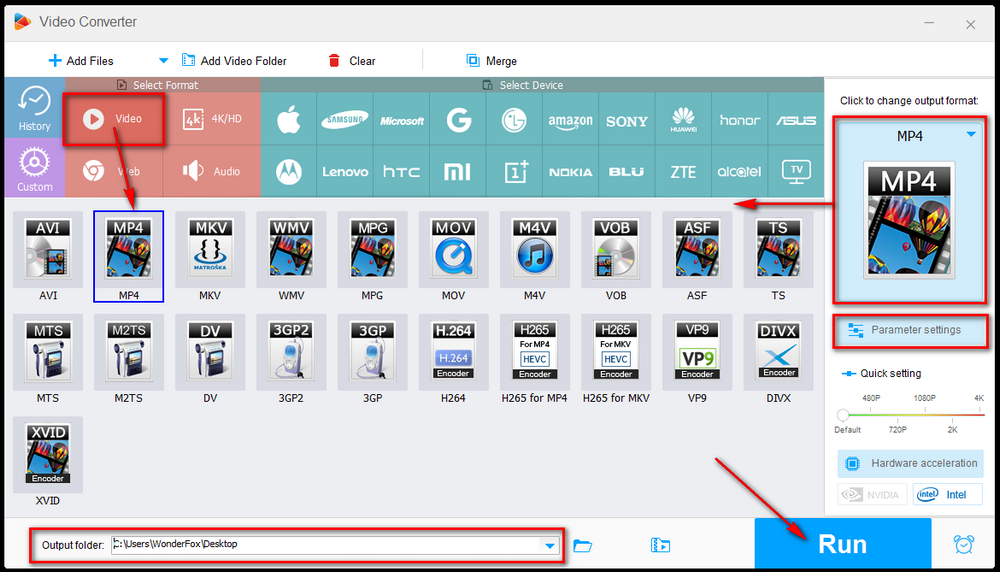Toggle Hardware acceleration
The height and width of the screenshot is (572, 1000).
pyautogui.click(x=910, y=464)
